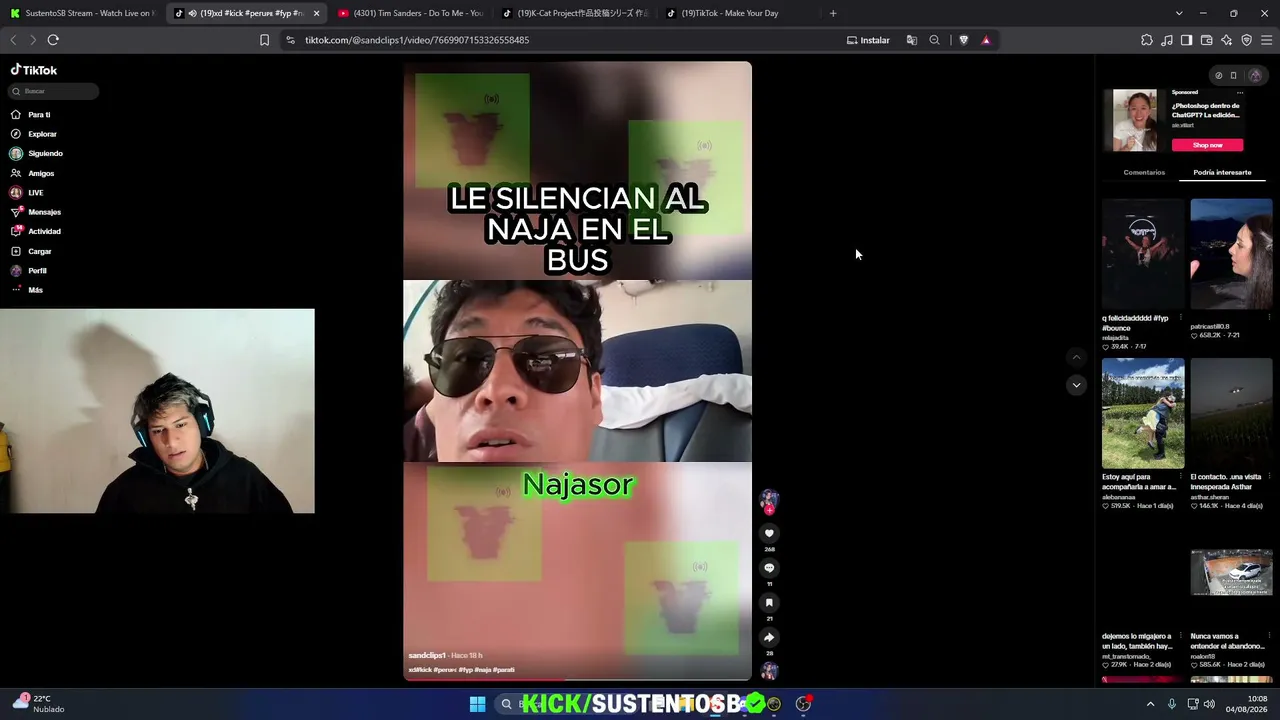Like the video with the heart icon
The image size is (1280, 720).
(x=769, y=533)
